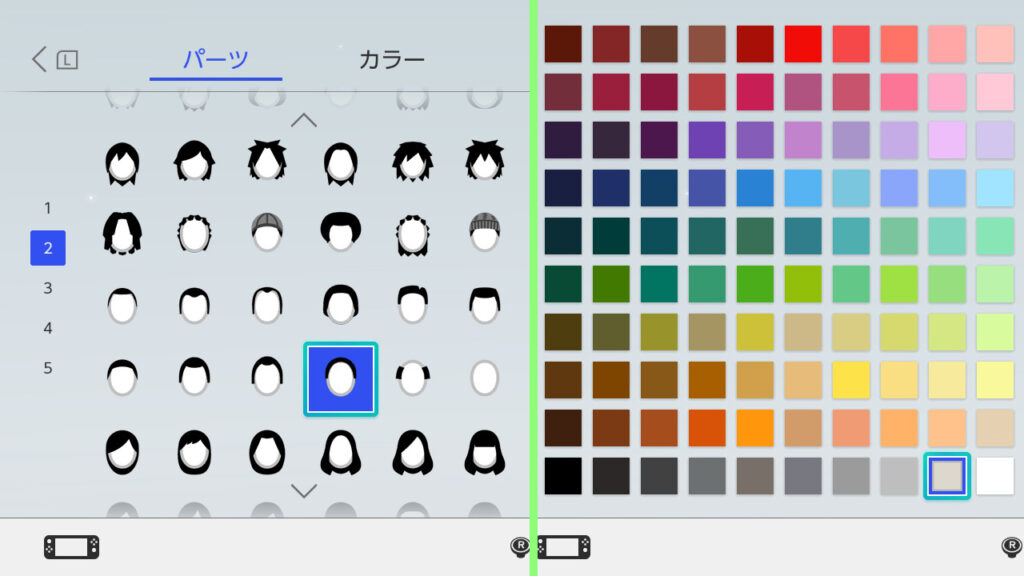The image size is (1024, 576).
Task: Choose the completely bald head option
Action: 485,377
